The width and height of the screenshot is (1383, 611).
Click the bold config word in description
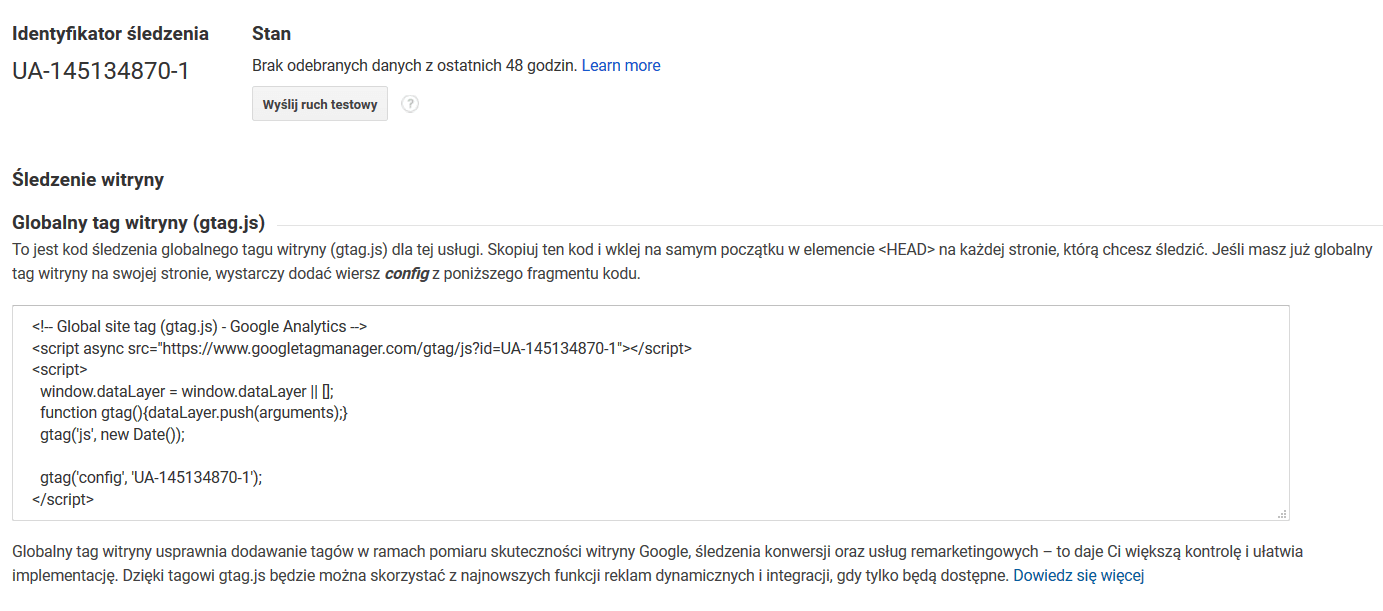click(x=406, y=274)
